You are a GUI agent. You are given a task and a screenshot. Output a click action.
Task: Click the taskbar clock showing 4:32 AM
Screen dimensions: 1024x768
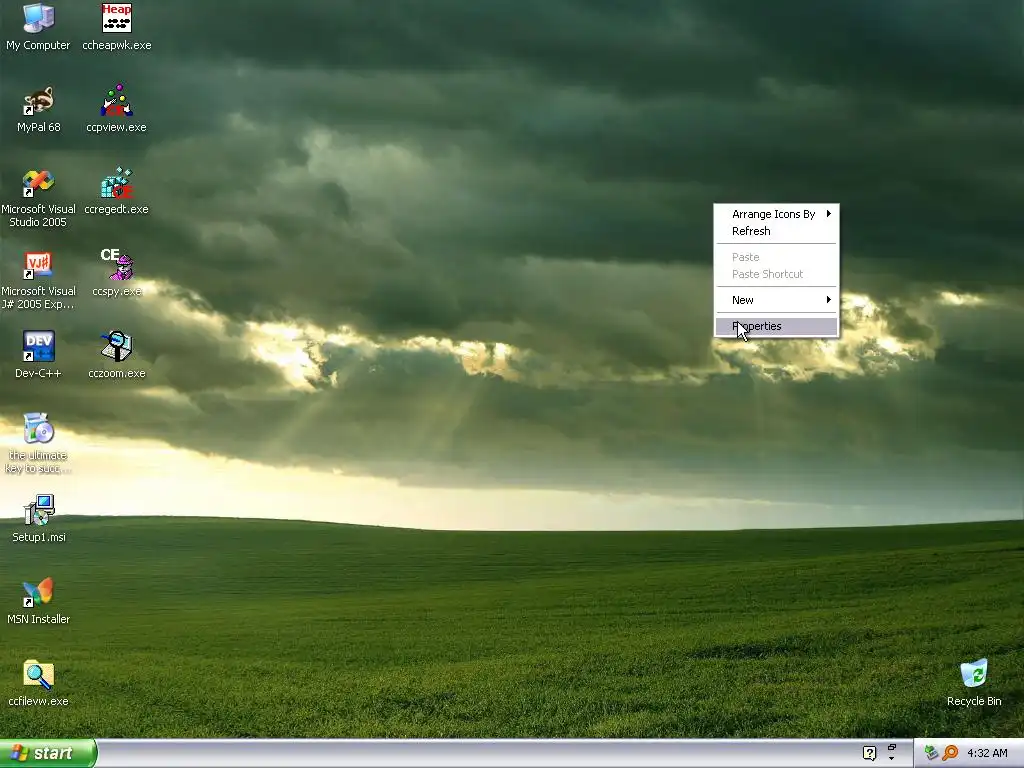tap(987, 753)
